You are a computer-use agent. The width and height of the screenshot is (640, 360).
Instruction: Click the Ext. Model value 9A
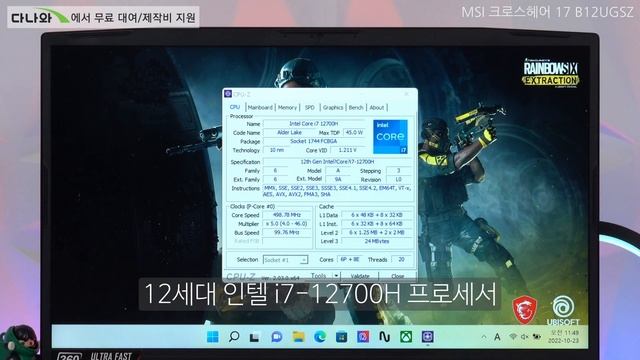(x=338, y=179)
